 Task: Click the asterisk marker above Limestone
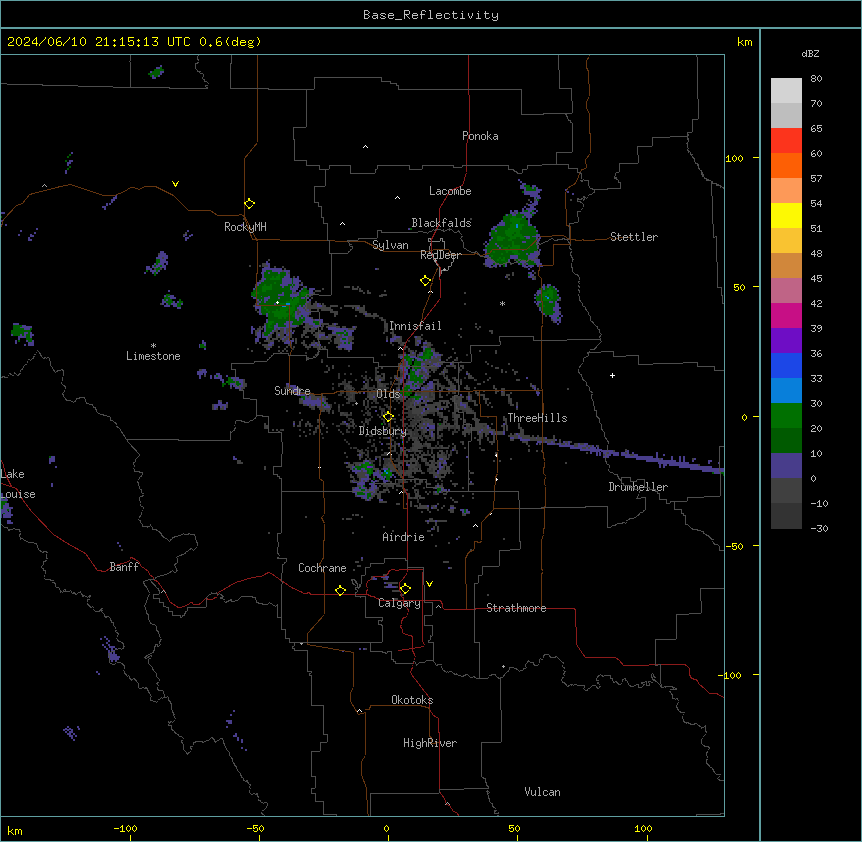pos(153,345)
